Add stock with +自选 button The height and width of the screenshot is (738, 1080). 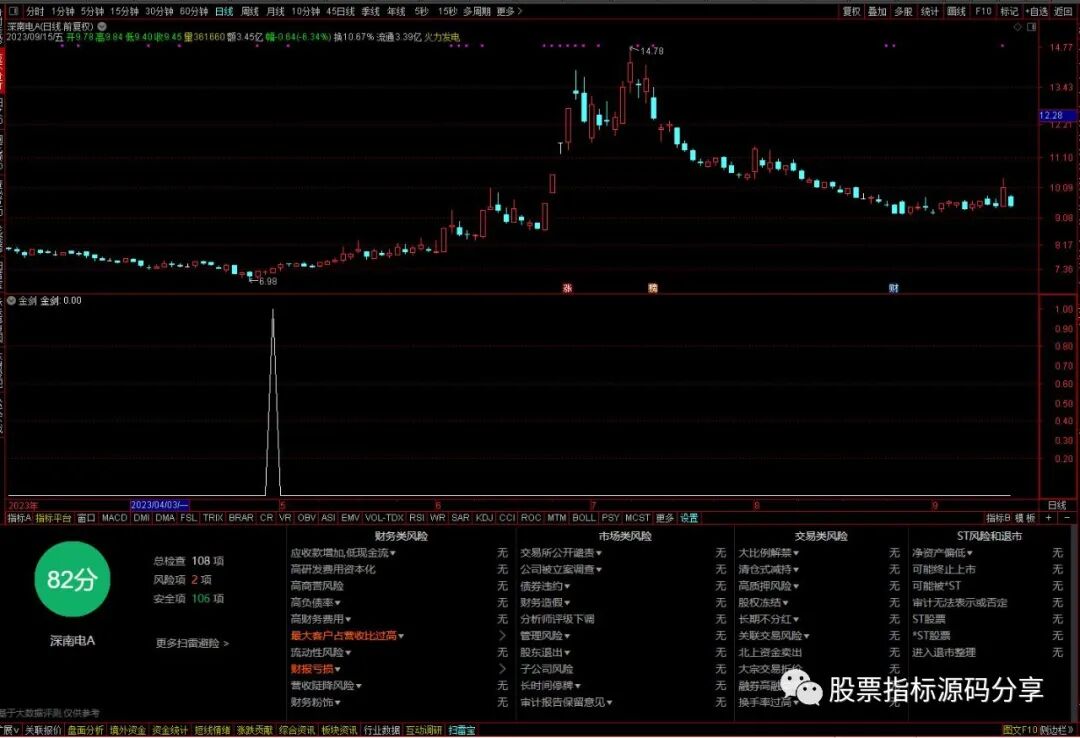pos(1036,12)
